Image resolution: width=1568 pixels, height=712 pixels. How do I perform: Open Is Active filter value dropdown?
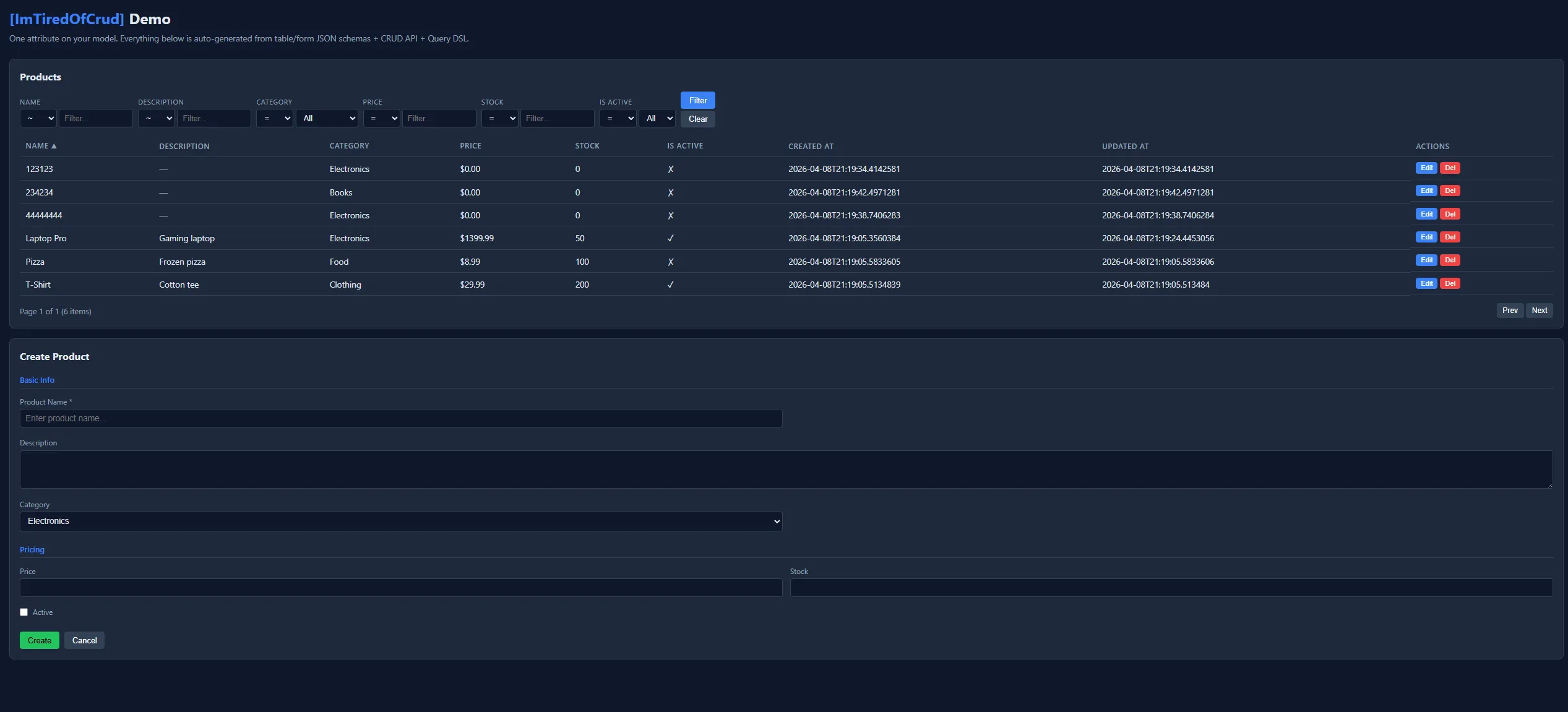click(657, 118)
